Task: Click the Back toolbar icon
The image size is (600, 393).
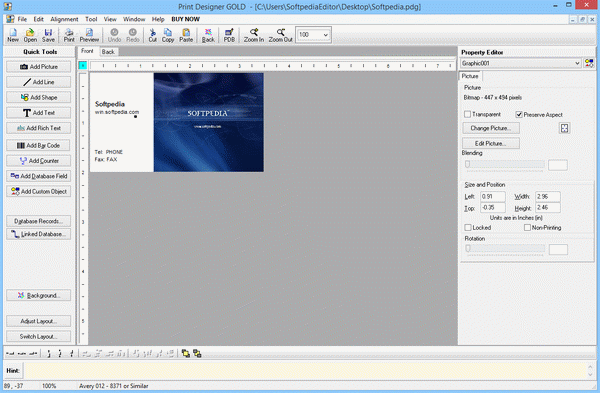Action: (x=208, y=35)
